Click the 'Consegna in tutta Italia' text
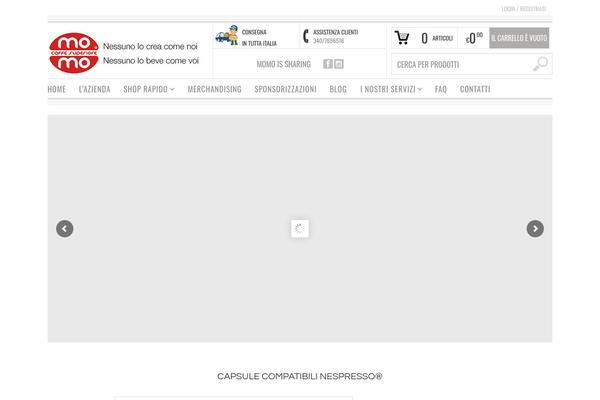This screenshot has width=600, height=400. click(259, 38)
